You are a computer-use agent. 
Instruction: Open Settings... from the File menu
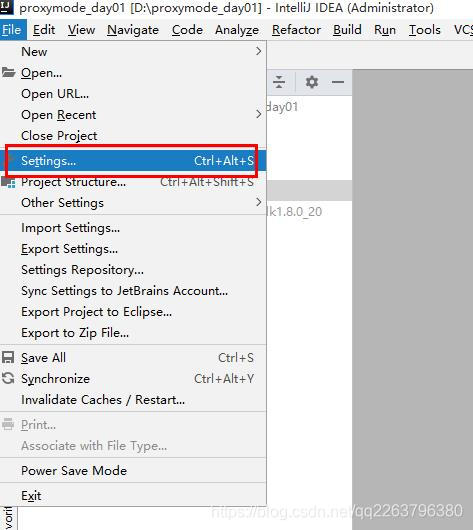[x=133, y=161]
